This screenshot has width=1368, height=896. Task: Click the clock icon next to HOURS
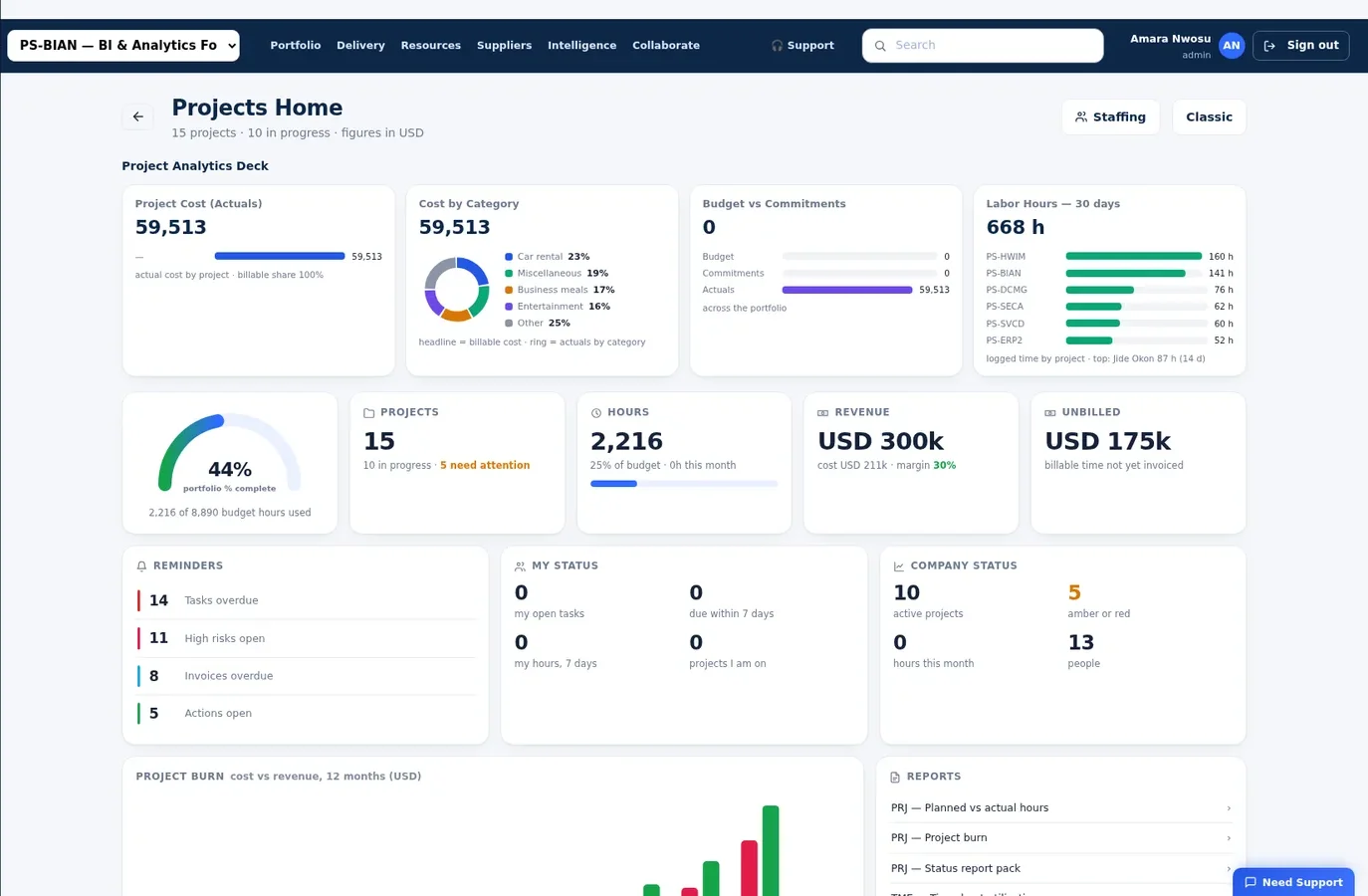[x=596, y=412]
